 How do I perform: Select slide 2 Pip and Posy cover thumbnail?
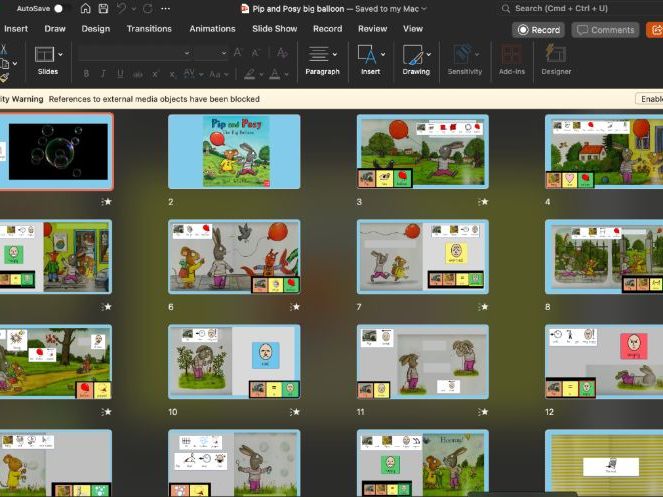click(x=234, y=151)
